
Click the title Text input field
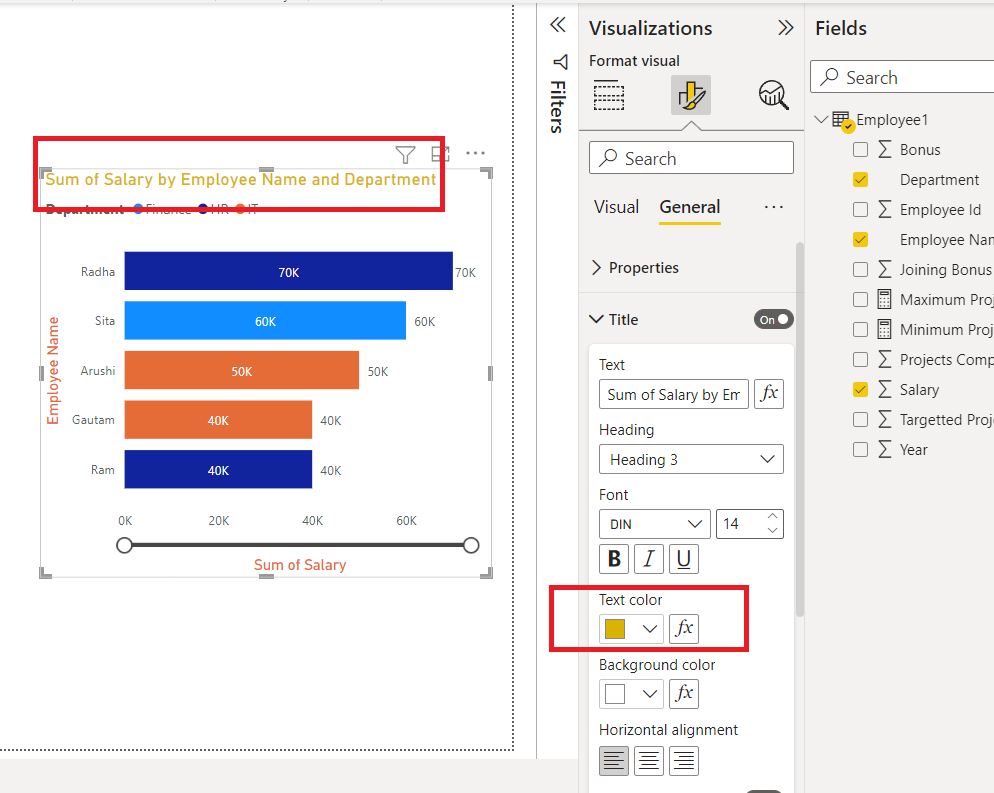(x=674, y=394)
